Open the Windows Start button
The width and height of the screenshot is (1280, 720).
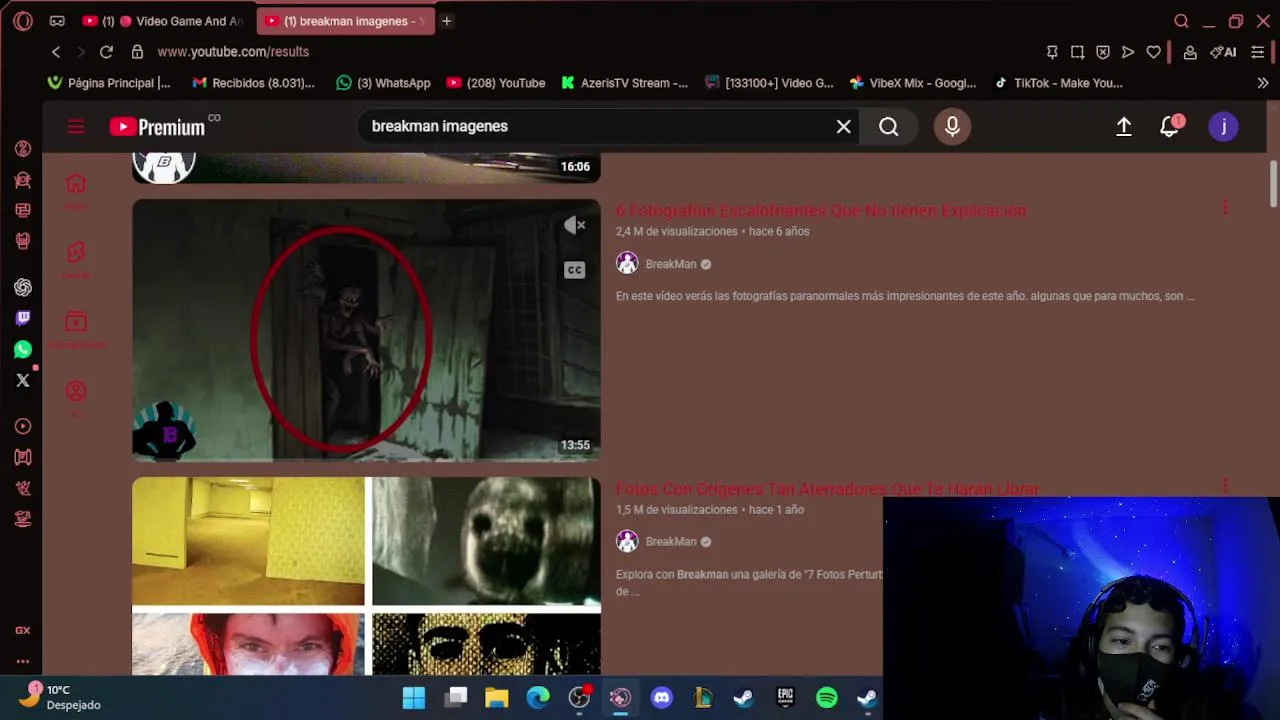pos(414,697)
